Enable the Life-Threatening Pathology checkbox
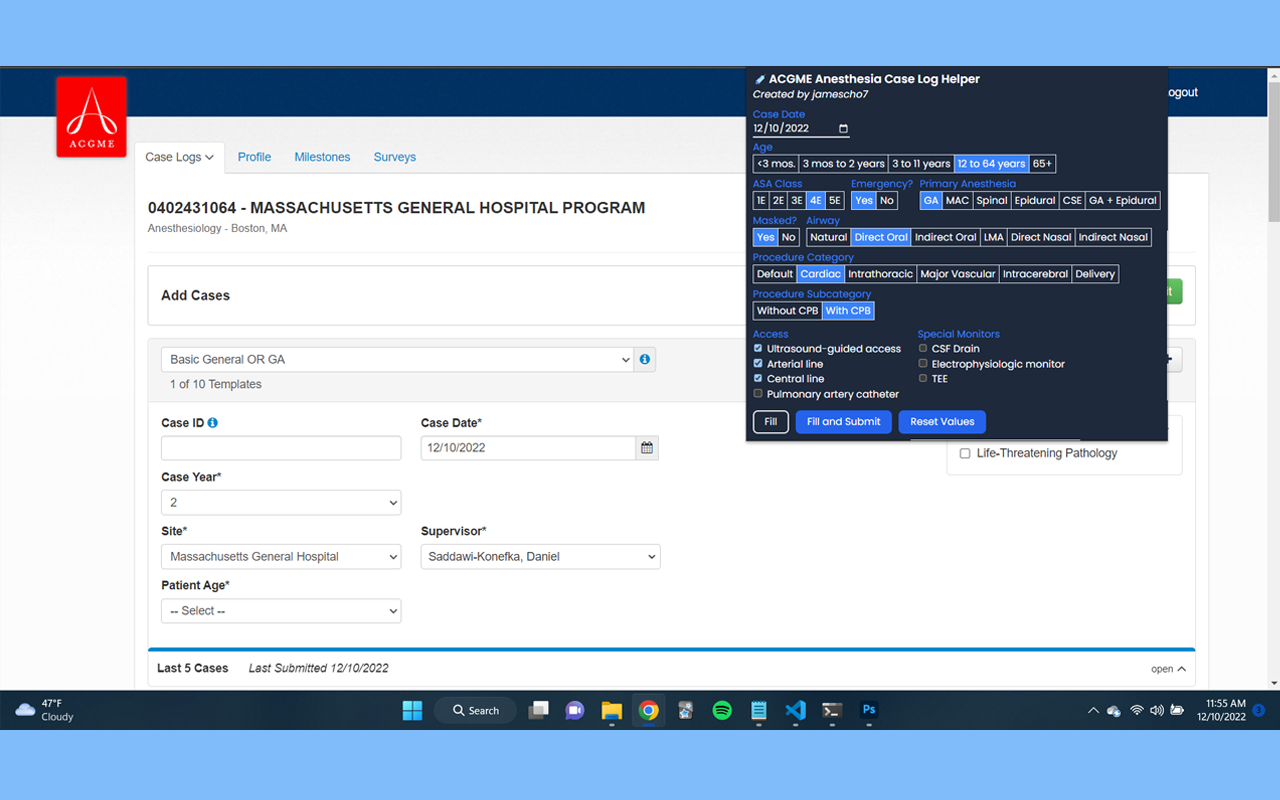This screenshot has height=800, width=1280. [x=965, y=453]
